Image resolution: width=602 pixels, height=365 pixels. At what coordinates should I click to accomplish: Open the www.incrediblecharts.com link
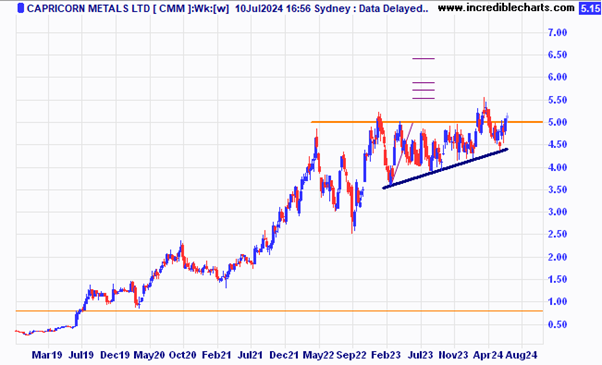pyautogui.click(x=506, y=7)
